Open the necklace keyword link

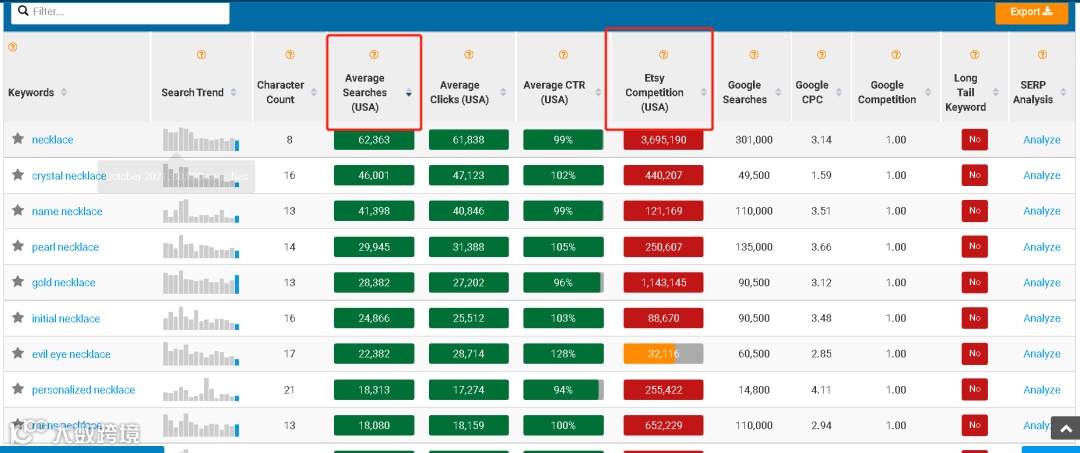[52, 140]
